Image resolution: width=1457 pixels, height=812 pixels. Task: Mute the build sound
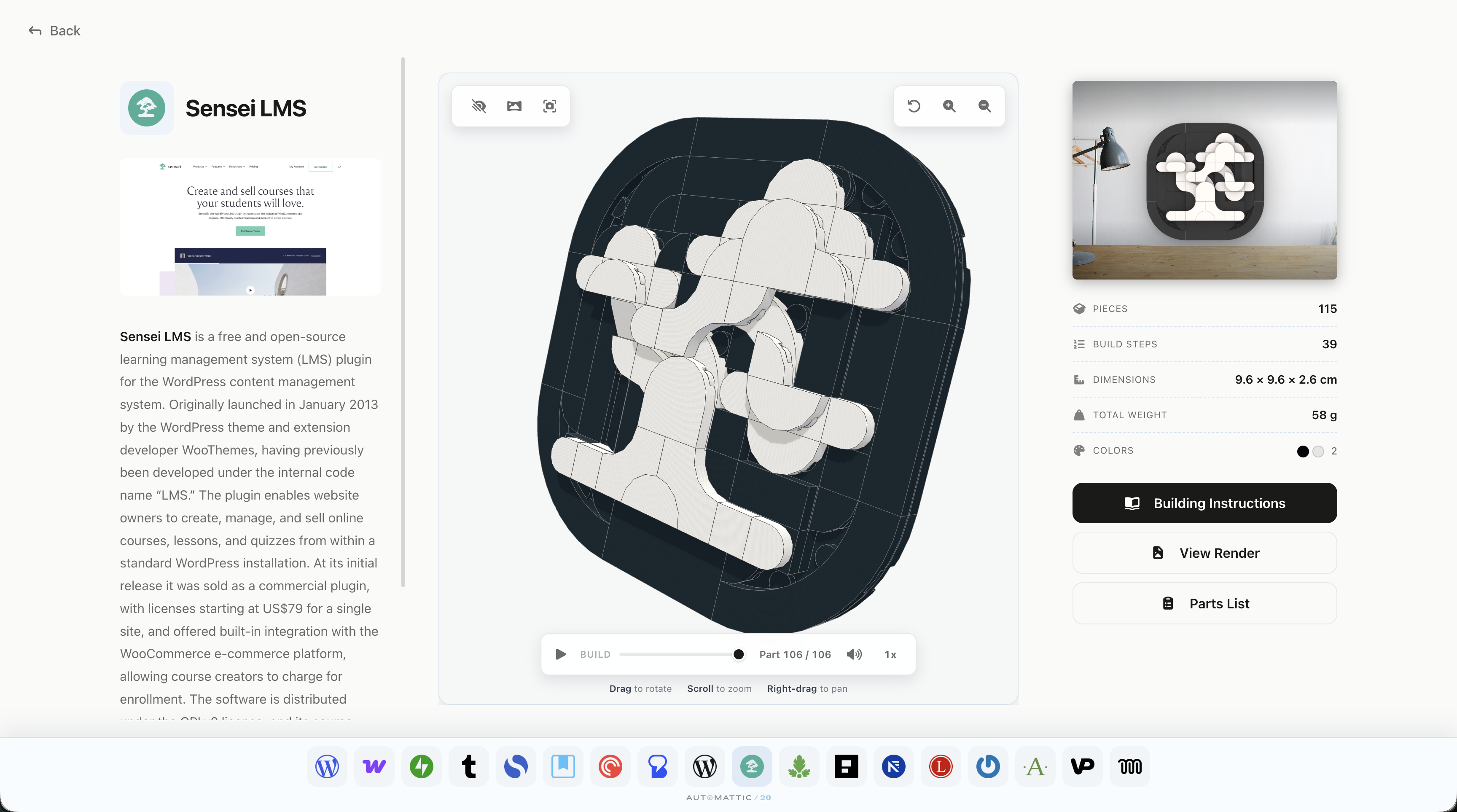pos(854,654)
